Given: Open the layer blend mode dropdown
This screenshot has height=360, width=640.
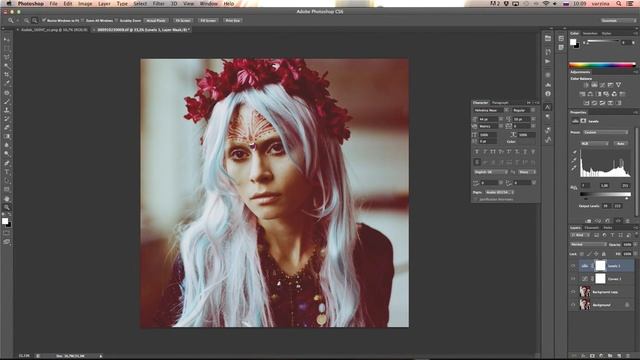Looking at the screenshot, I should coord(588,244).
